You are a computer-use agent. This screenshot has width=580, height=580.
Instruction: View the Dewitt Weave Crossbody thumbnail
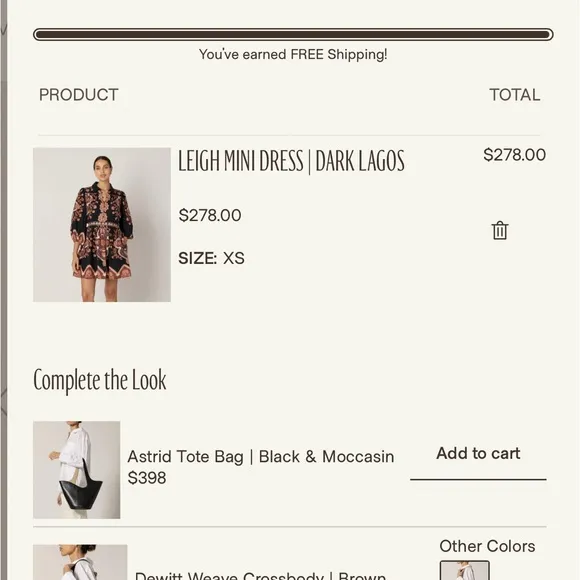point(80,562)
